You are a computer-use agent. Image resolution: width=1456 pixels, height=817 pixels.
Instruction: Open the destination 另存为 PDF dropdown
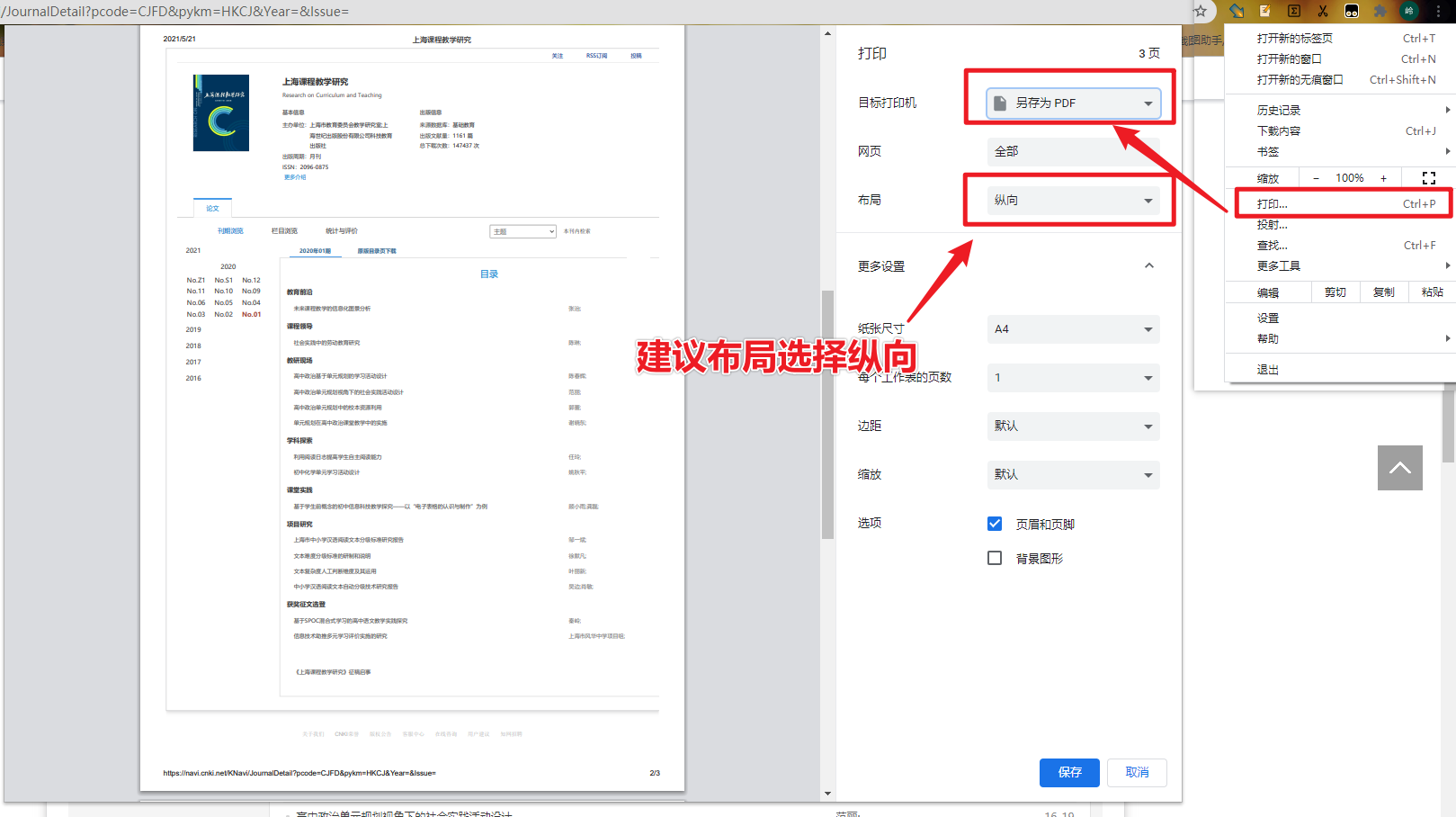(x=1073, y=103)
